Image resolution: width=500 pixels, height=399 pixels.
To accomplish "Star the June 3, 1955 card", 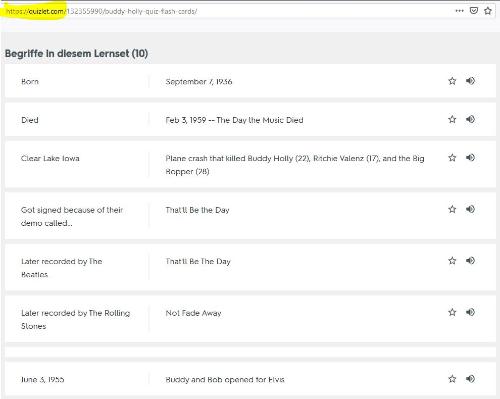I will 452,379.
